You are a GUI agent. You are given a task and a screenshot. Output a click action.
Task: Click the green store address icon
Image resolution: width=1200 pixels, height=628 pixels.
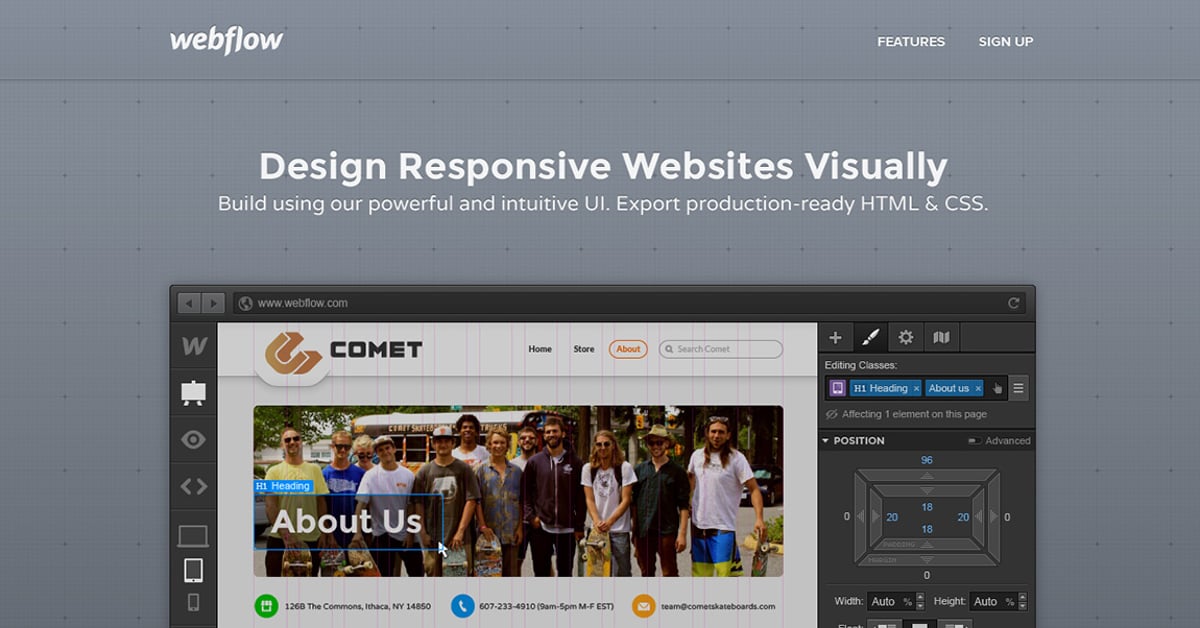click(x=266, y=606)
